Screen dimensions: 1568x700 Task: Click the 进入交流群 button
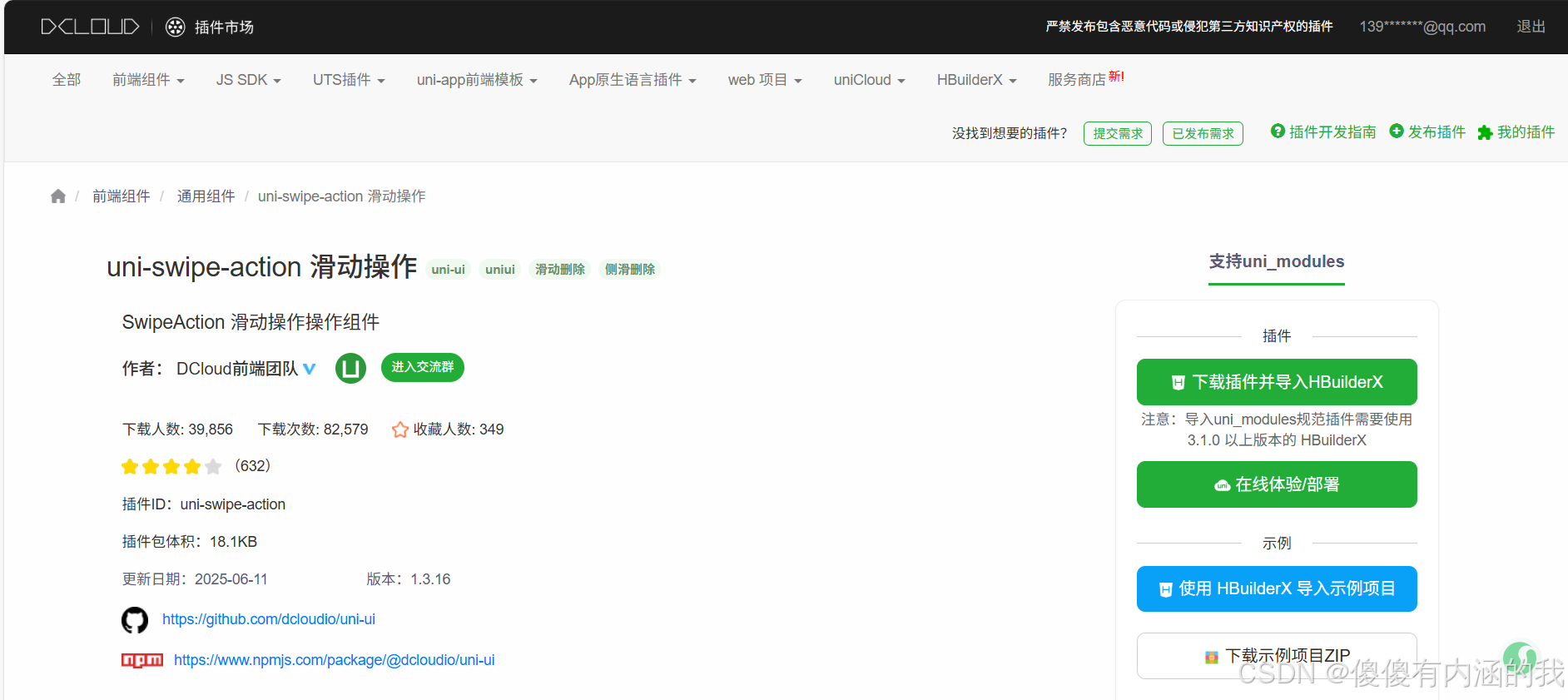(423, 367)
